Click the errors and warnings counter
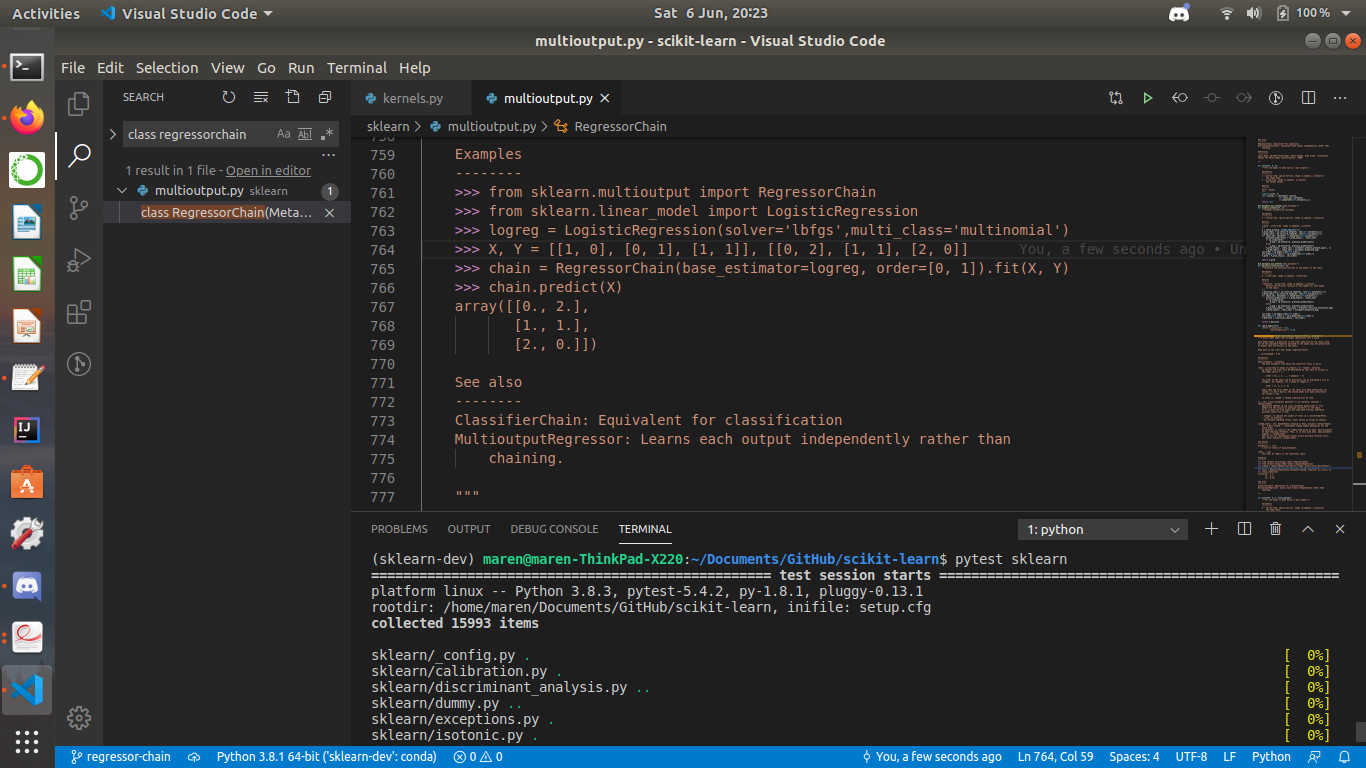1366x768 pixels. tap(477, 757)
